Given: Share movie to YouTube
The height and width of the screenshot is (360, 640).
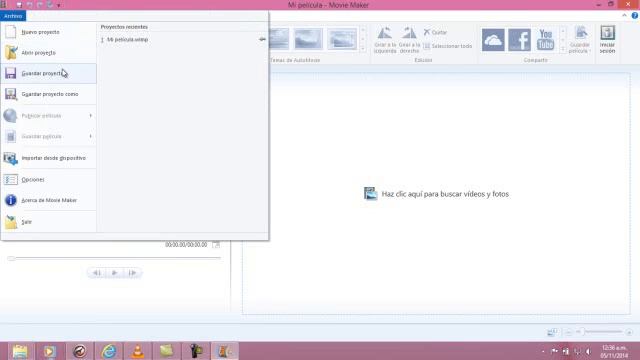Looking at the screenshot, I should pyautogui.click(x=545, y=40).
